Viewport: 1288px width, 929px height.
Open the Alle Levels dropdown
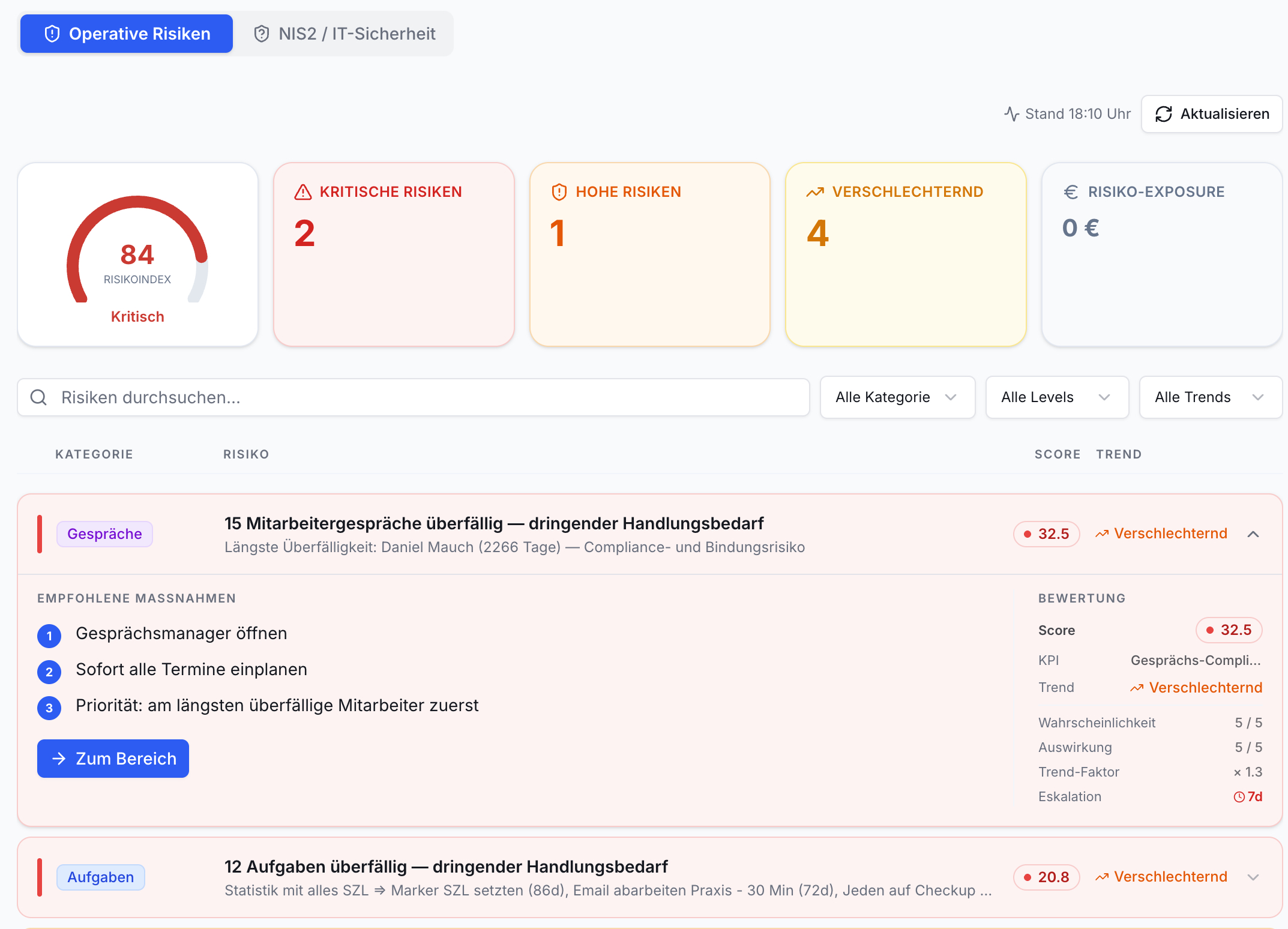tap(1057, 397)
